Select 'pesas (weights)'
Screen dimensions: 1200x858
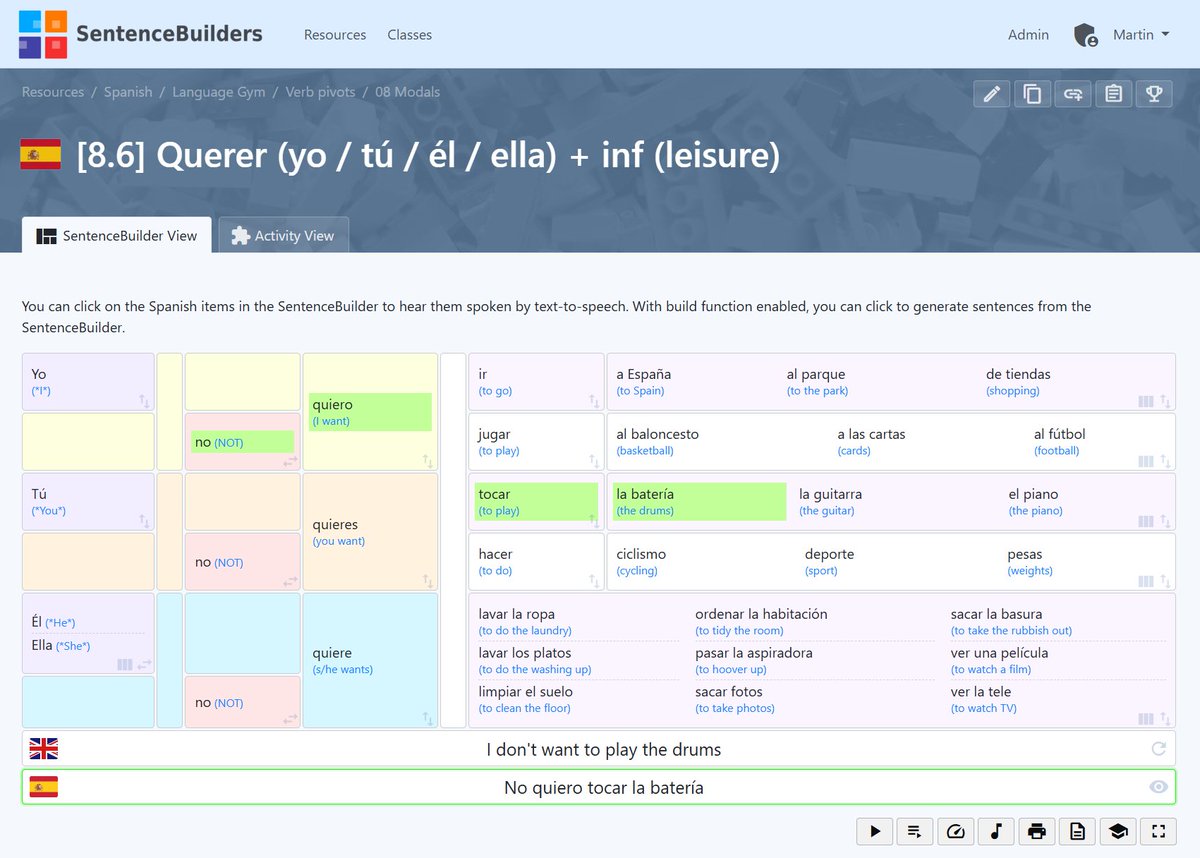(x=1030, y=561)
